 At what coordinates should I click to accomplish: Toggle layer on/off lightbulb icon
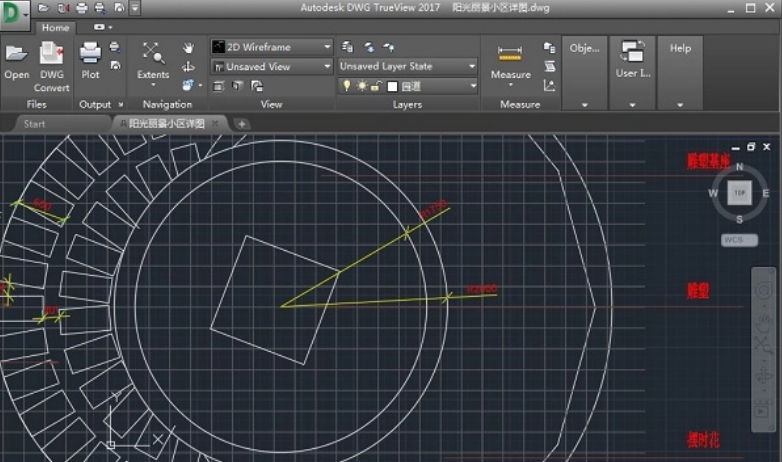pos(347,86)
